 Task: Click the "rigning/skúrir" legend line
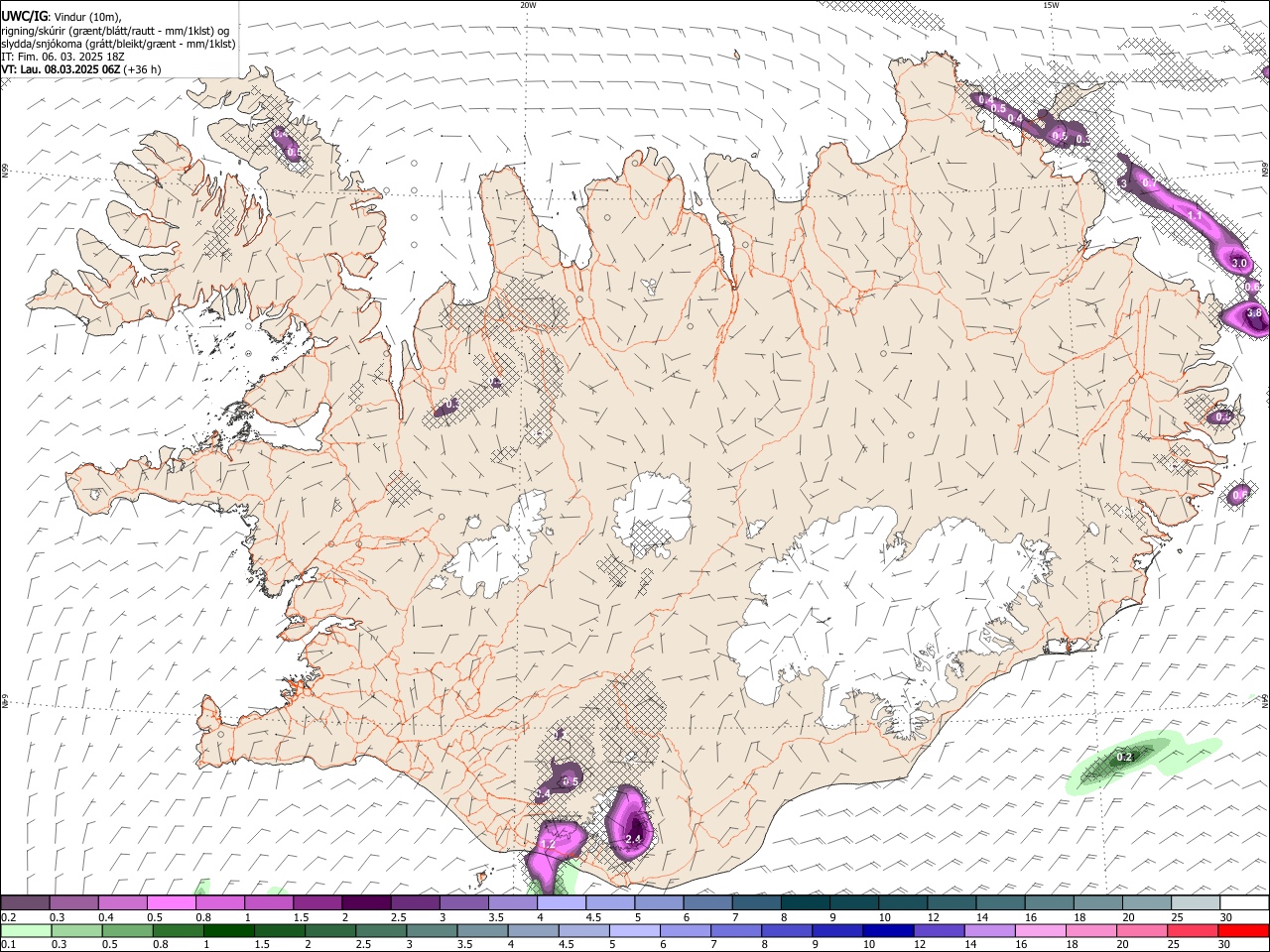click(x=117, y=31)
